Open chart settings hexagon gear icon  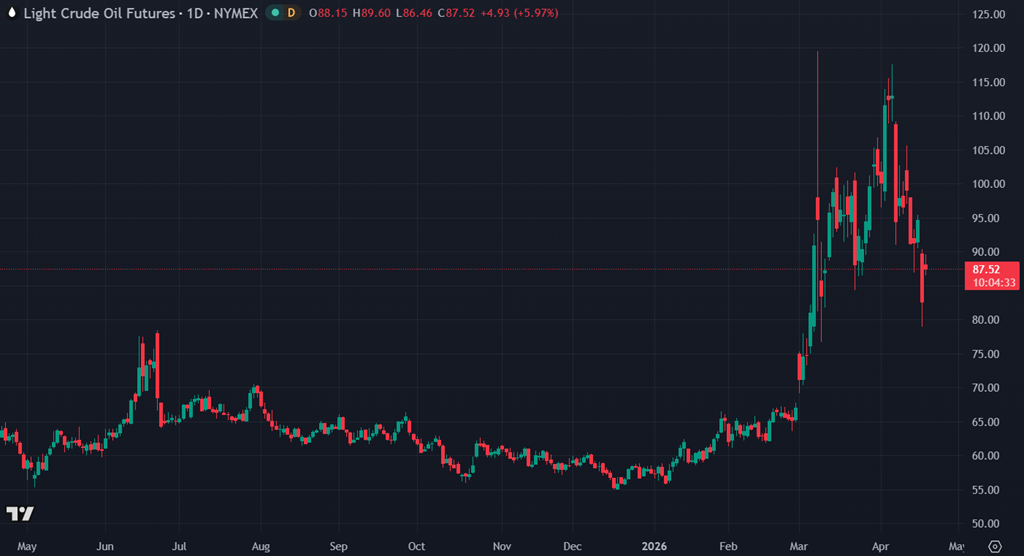(993, 547)
